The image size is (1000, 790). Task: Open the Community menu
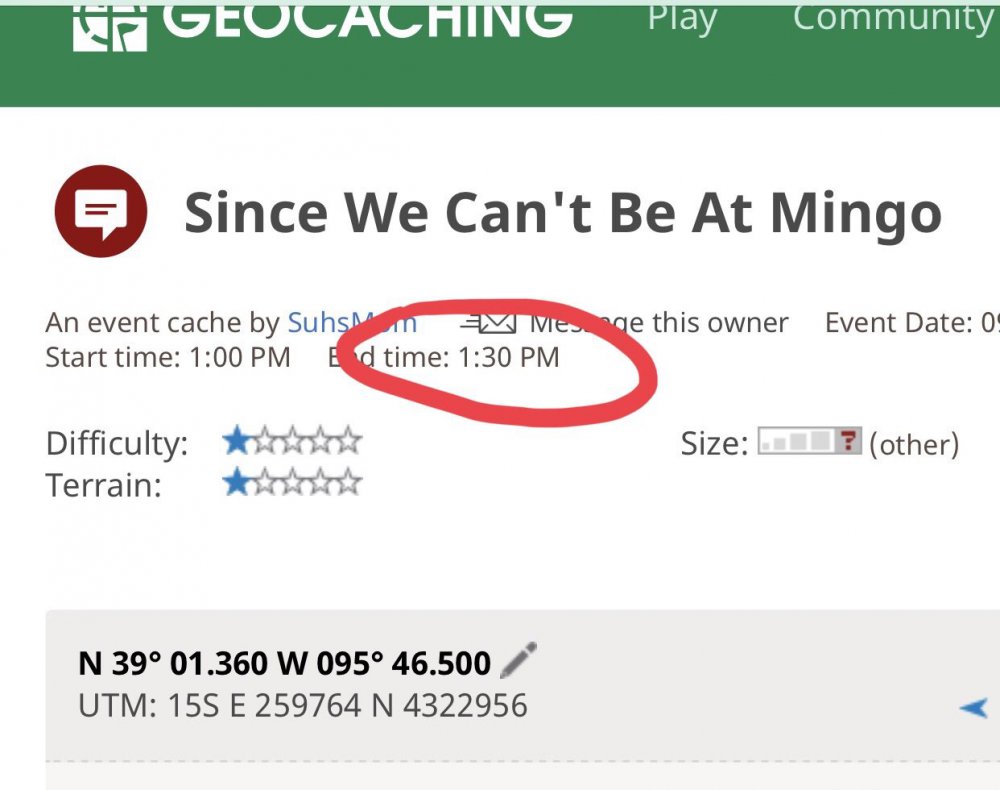click(895, 18)
